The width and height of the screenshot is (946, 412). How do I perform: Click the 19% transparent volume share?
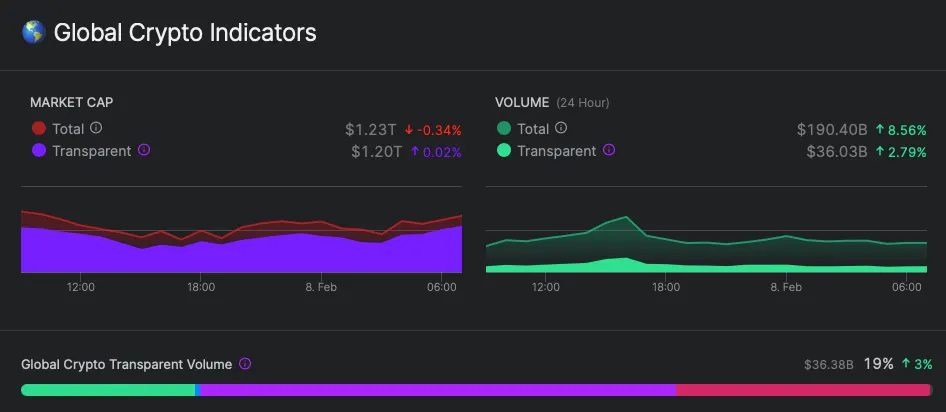(878, 364)
